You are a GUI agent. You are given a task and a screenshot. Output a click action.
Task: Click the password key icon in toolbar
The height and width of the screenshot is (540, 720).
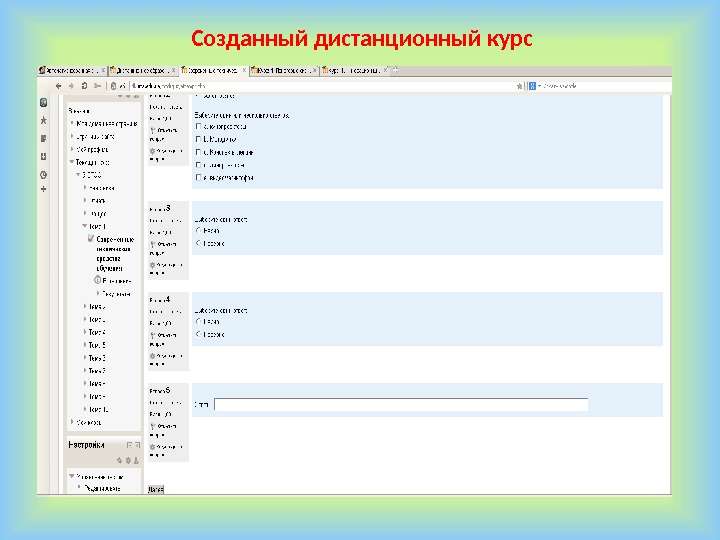(97, 86)
